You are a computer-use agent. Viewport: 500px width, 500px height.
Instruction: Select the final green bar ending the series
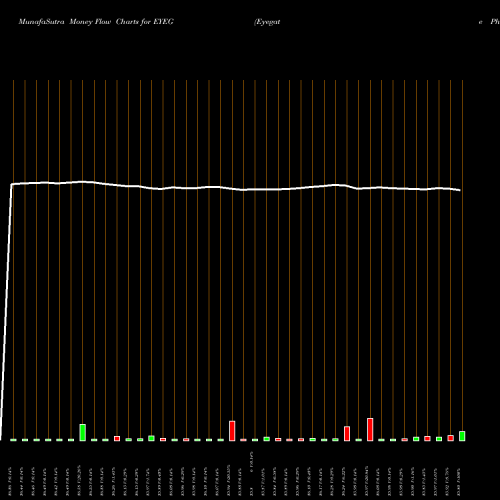click(x=462, y=436)
